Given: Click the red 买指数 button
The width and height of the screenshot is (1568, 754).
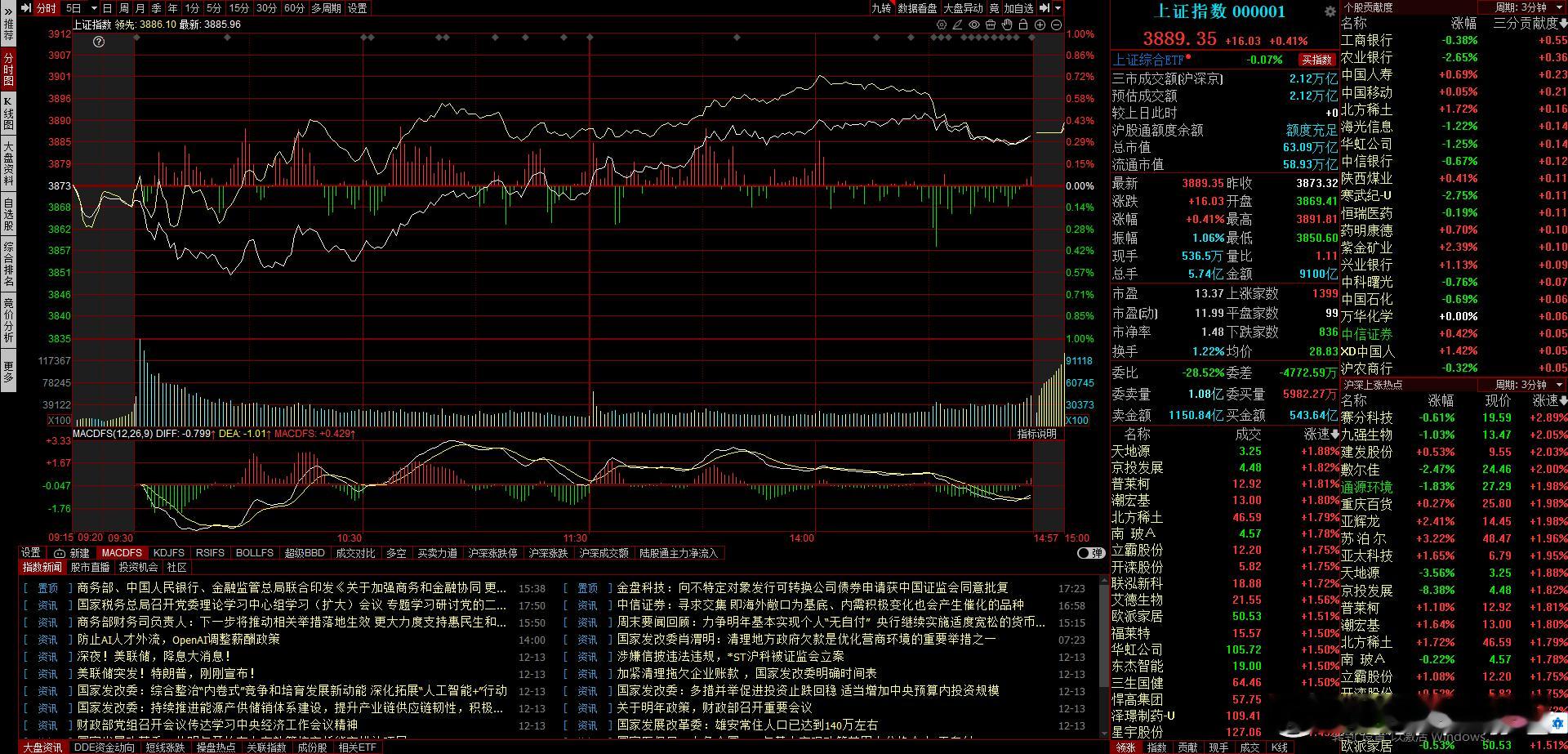Looking at the screenshot, I should [x=1316, y=60].
